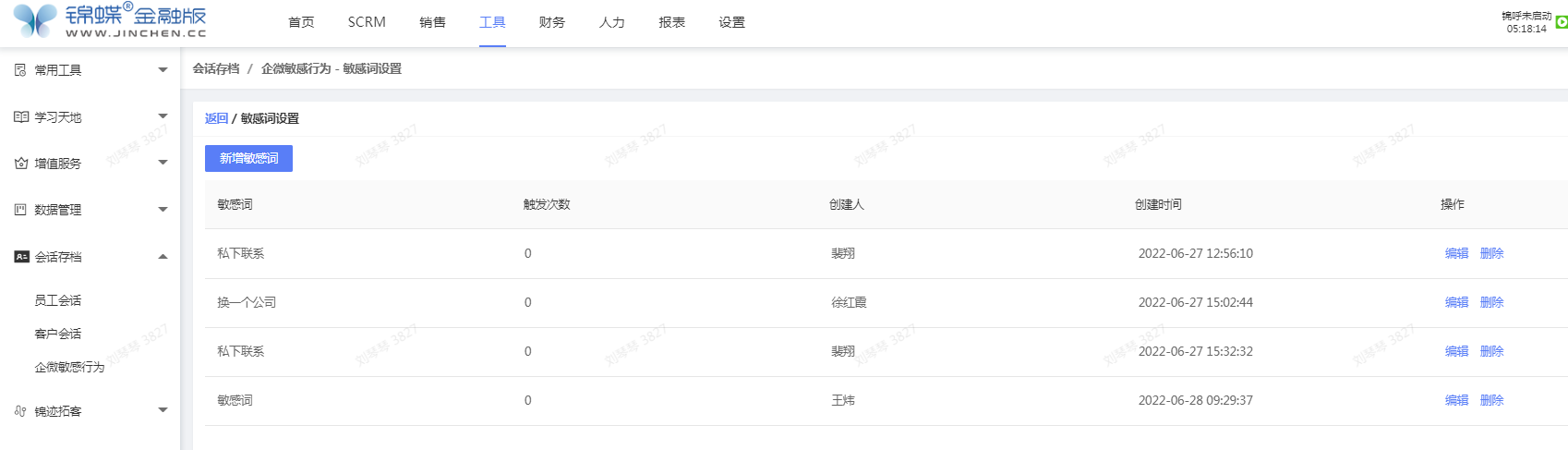Expand the 学习天地 dropdown arrow
Image resolution: width=1568 pixels, height=450 pixels.
[x=163, y=116]
